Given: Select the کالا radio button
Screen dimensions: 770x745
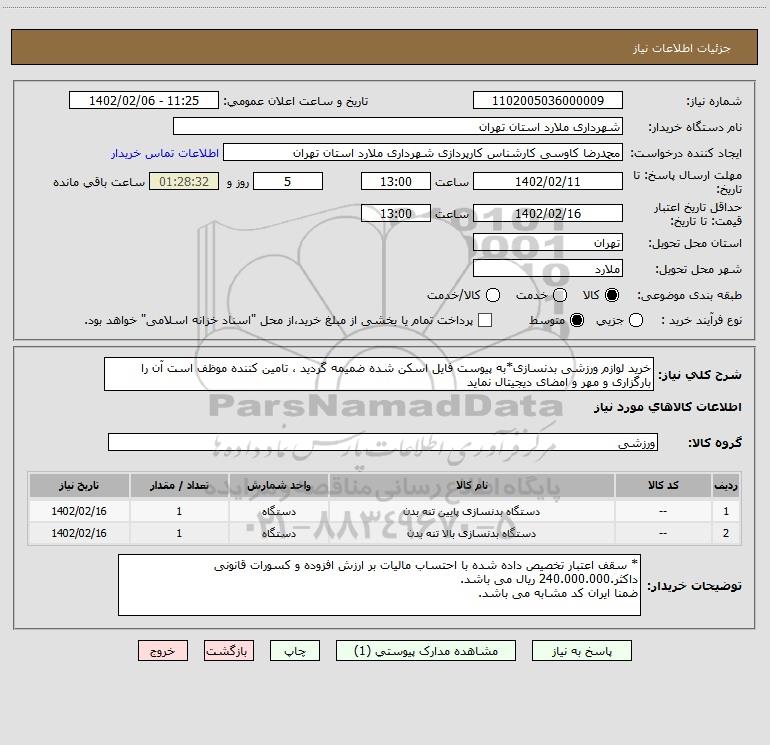Looking at the screenshot, I should pos(612,295).
